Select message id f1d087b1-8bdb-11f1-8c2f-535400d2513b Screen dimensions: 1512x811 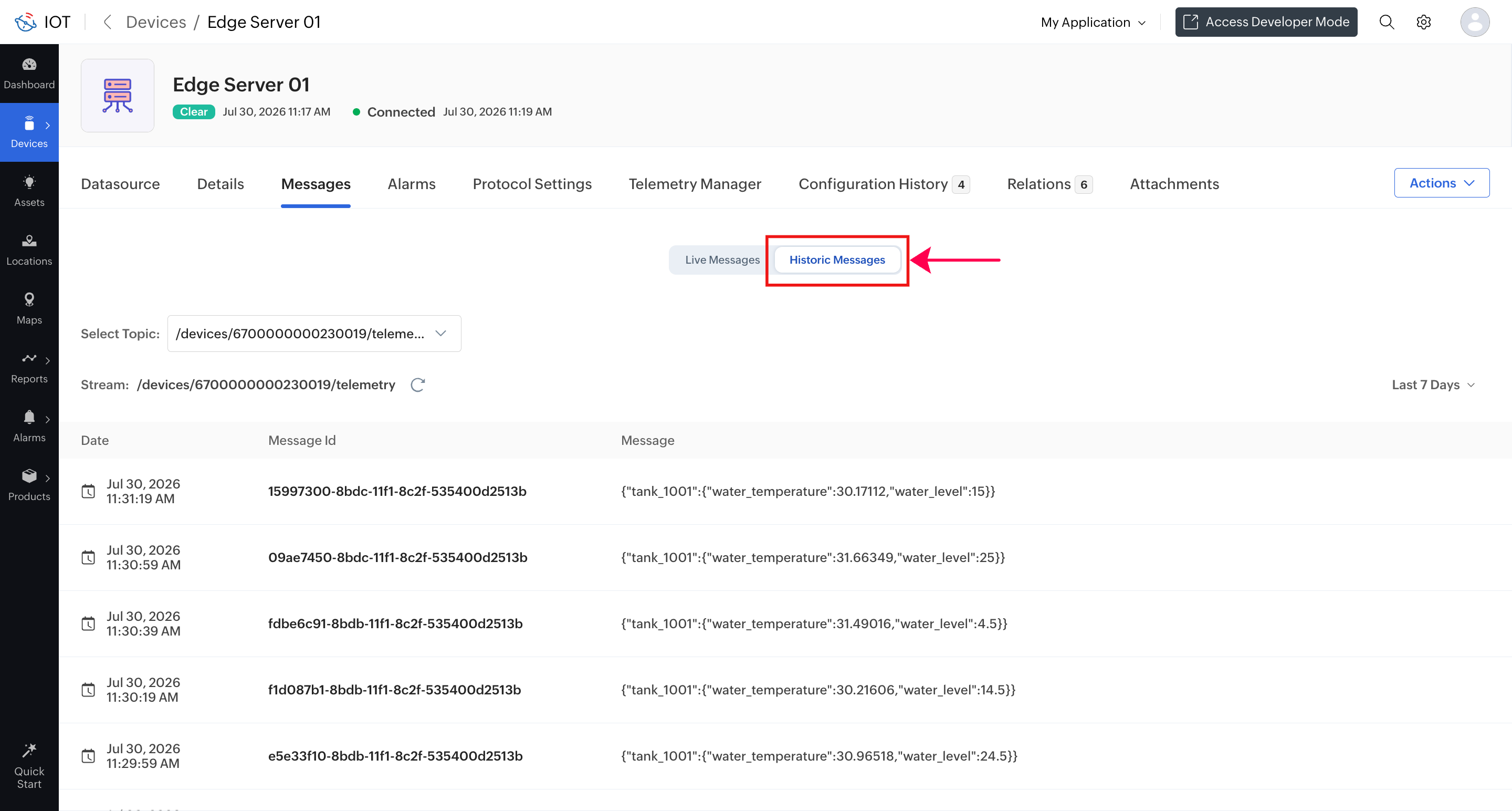pyautogui.click(x=394, y=690)
